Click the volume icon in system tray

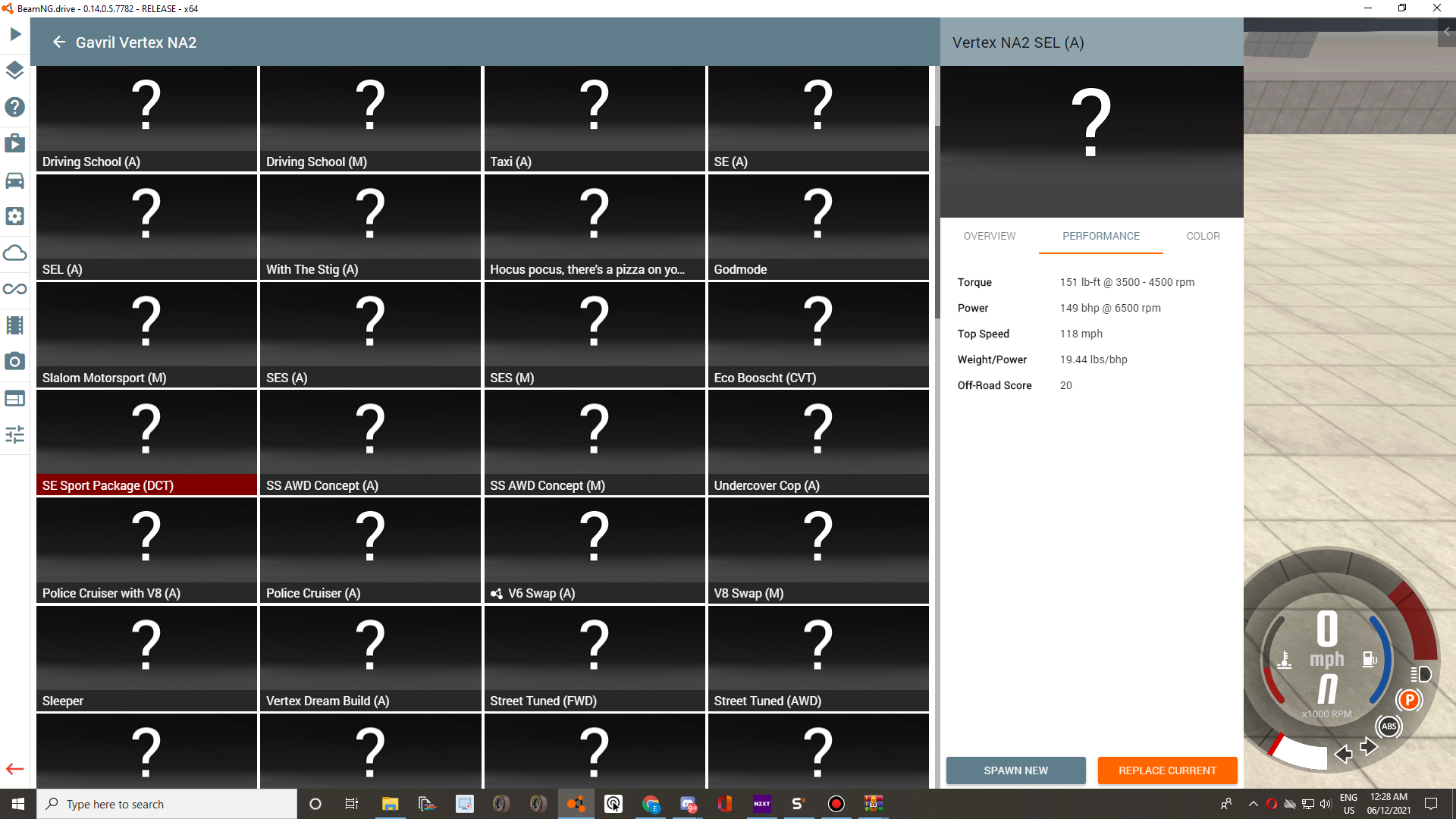coord(1326,804)
